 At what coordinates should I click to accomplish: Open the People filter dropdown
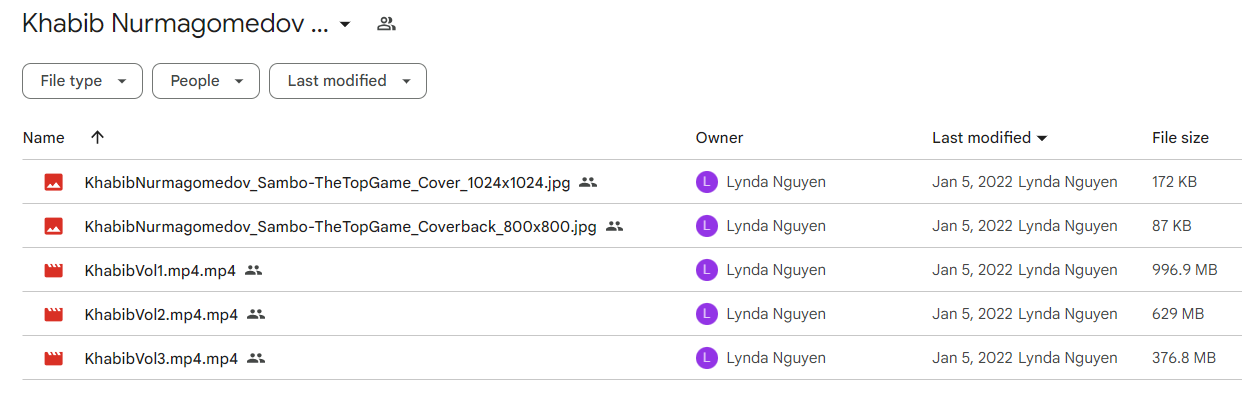pyautogui.click(x=206, y=81)
